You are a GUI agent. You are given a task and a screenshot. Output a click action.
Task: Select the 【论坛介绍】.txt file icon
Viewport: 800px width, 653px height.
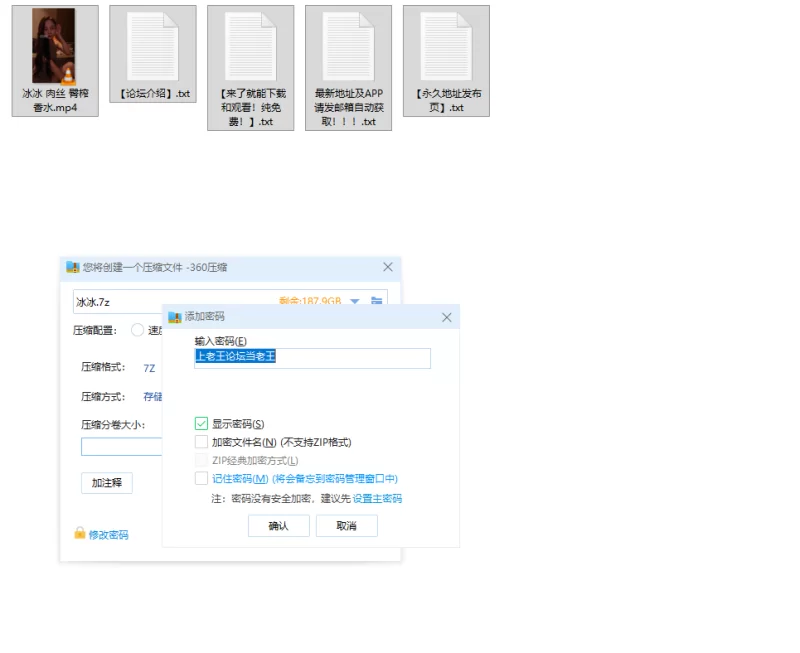click(153, 46)
